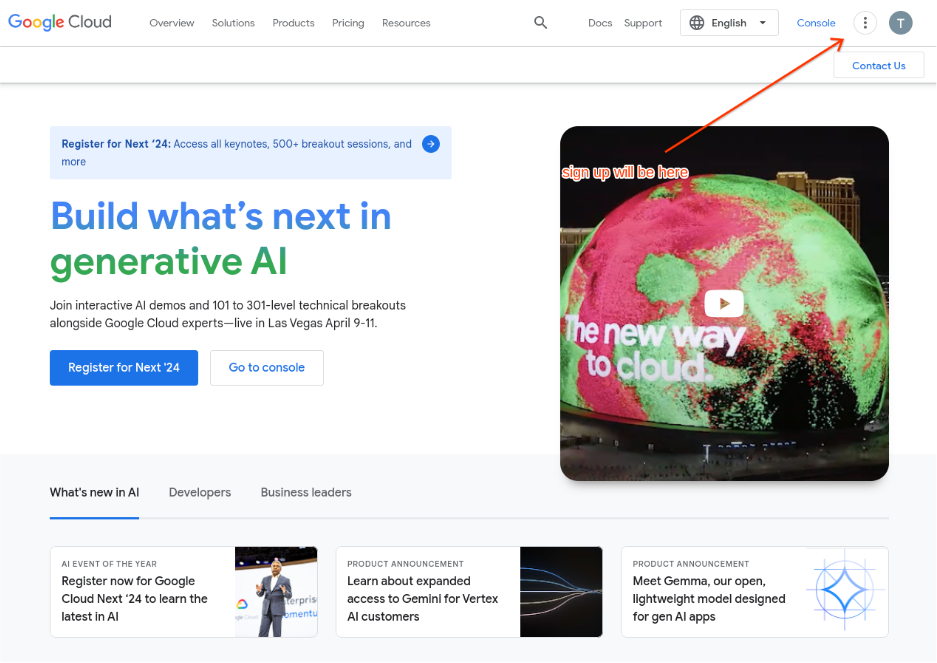Open the account avatar labeled T
The height and width of the screenshot is (663, 937).
pyautogui.click(x=901, y=23)
